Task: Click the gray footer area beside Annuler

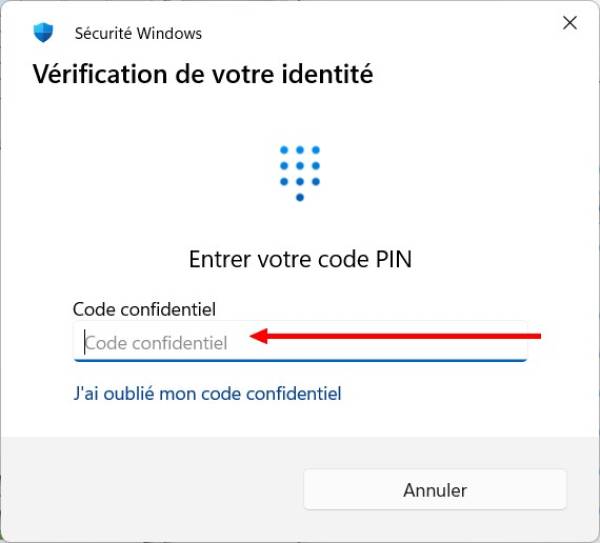Action: (150, 490)
